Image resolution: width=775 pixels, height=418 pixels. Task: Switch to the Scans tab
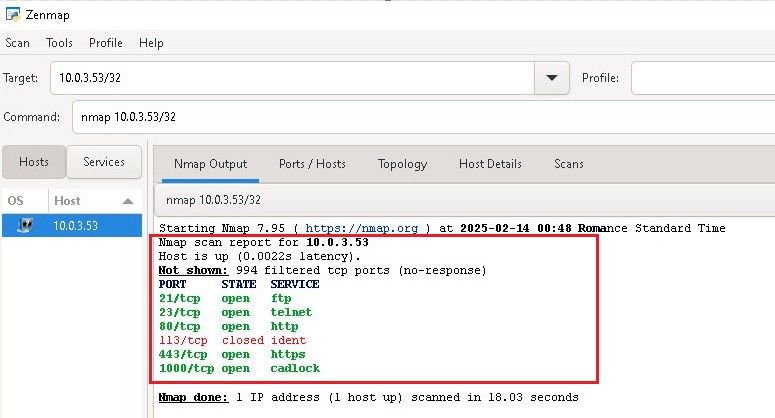pos(568,164)
